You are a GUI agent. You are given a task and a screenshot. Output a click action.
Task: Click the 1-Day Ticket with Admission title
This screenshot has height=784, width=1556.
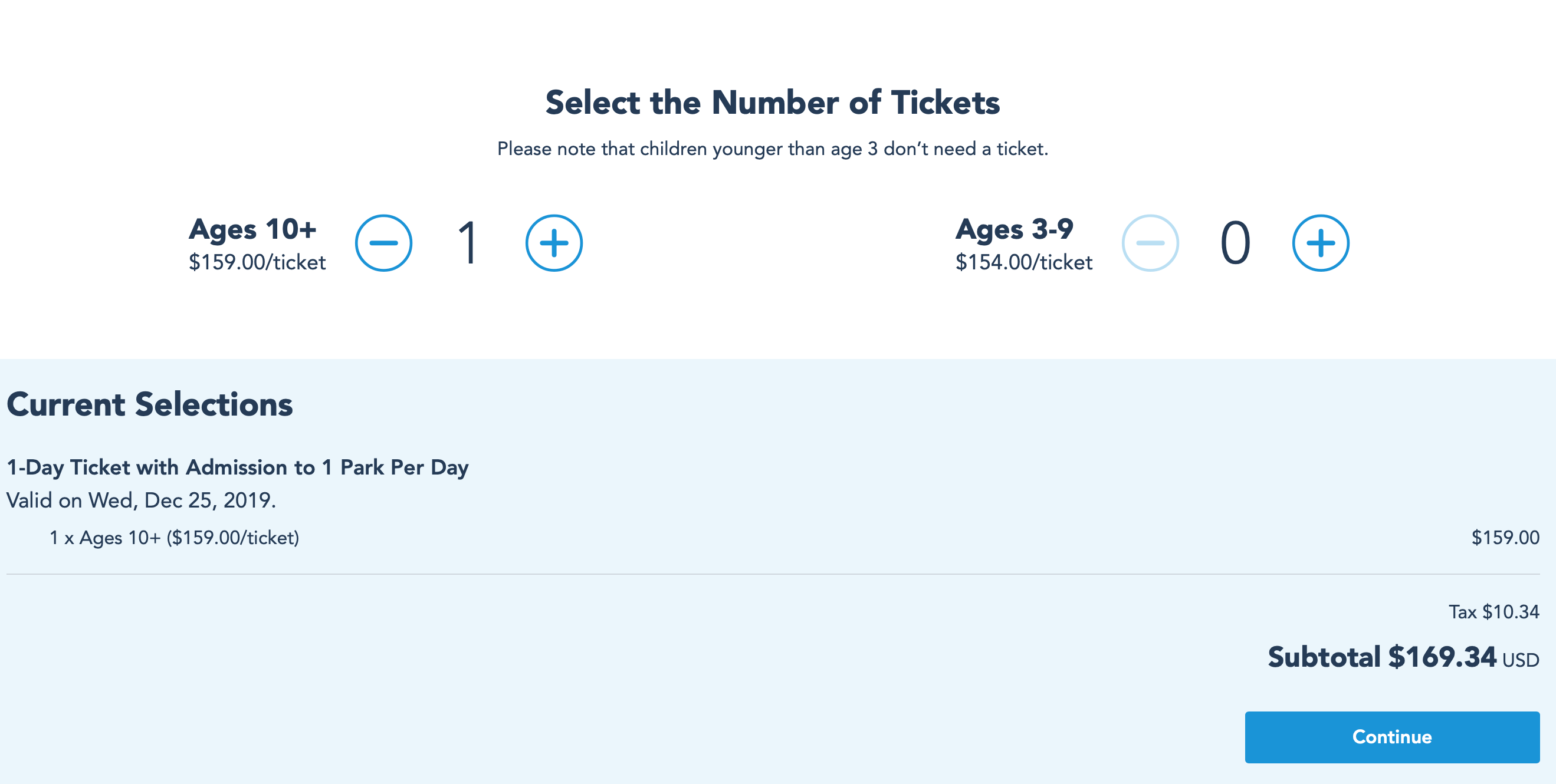(237, 467)
